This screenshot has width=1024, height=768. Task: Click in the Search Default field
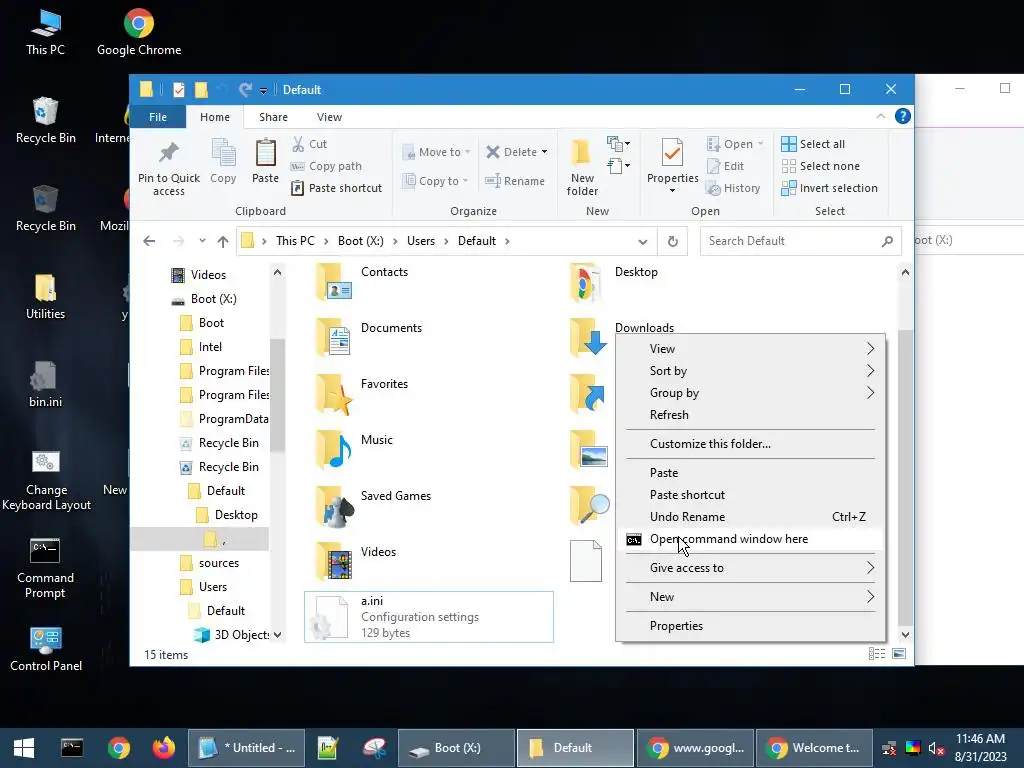pyautogui.click(x=801, y=241)
